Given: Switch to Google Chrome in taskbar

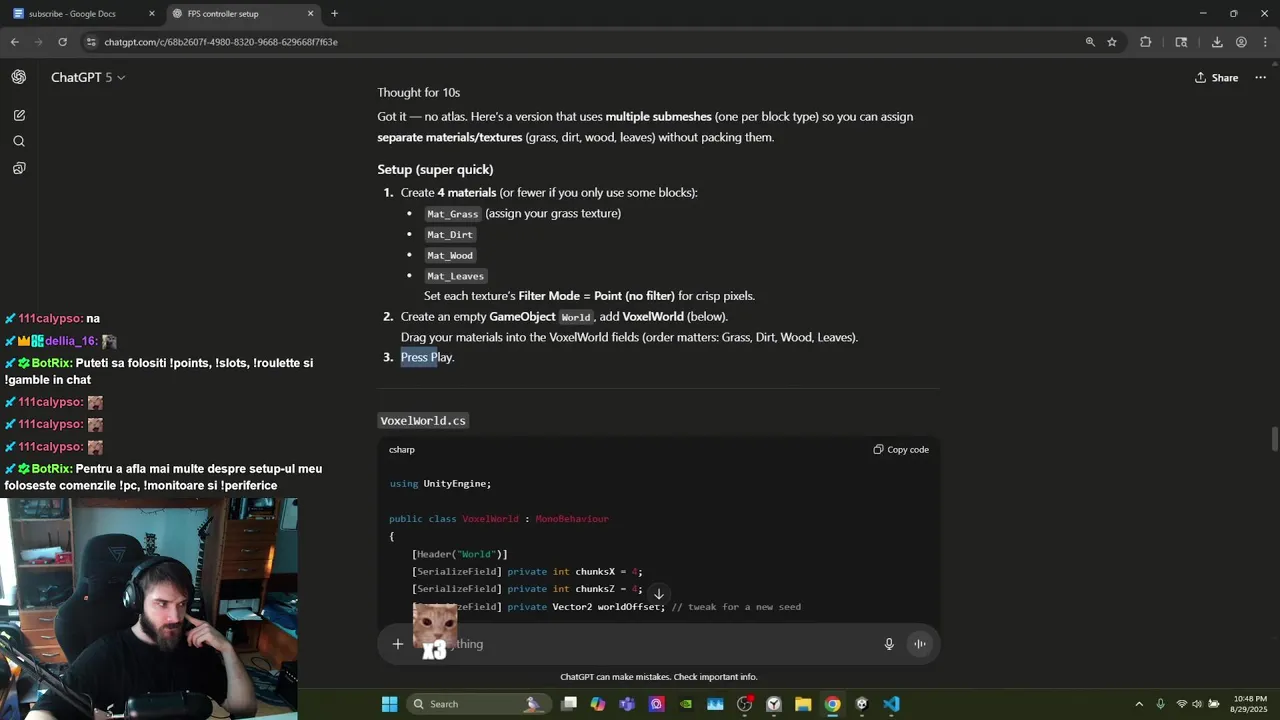Looking at the screenshot, I should (832, 704).
